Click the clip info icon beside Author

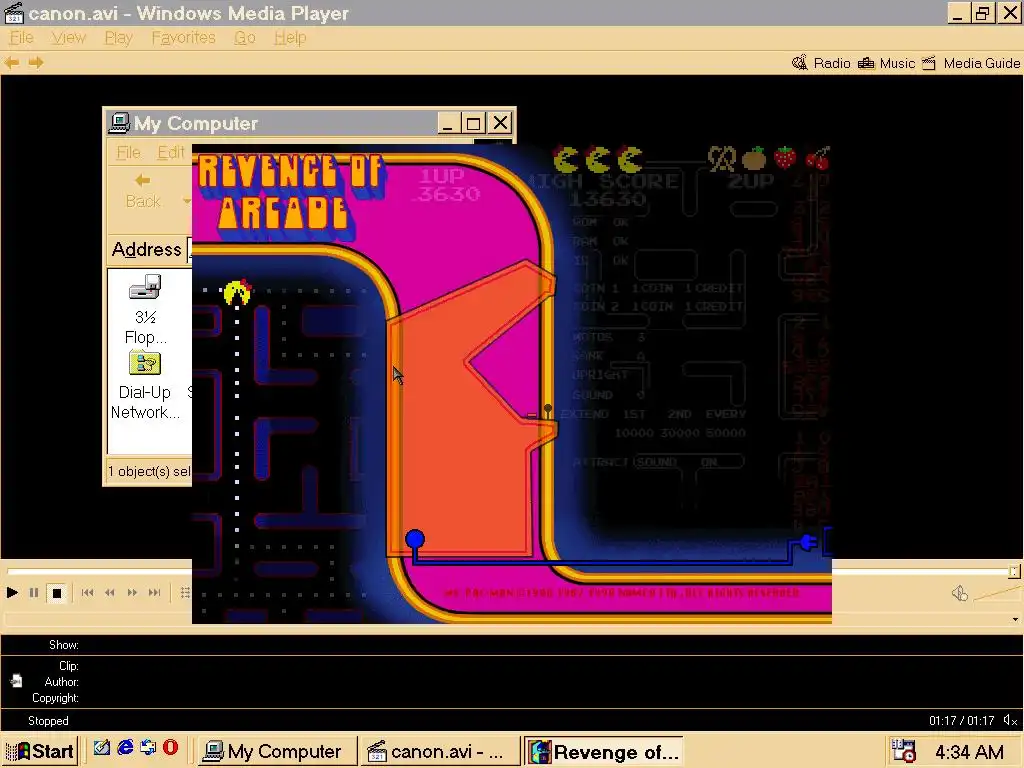[16, 681]
